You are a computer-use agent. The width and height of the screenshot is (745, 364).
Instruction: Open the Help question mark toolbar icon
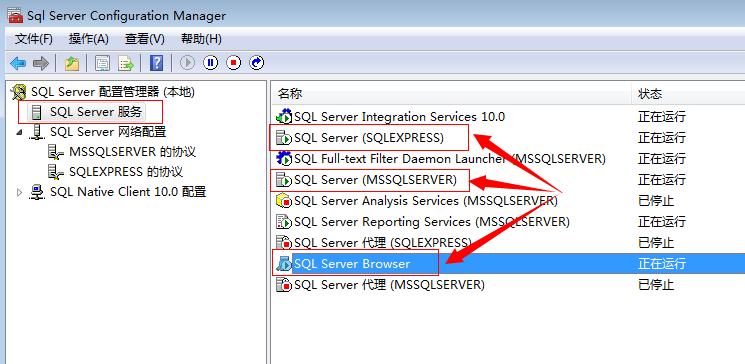[156, 63]
